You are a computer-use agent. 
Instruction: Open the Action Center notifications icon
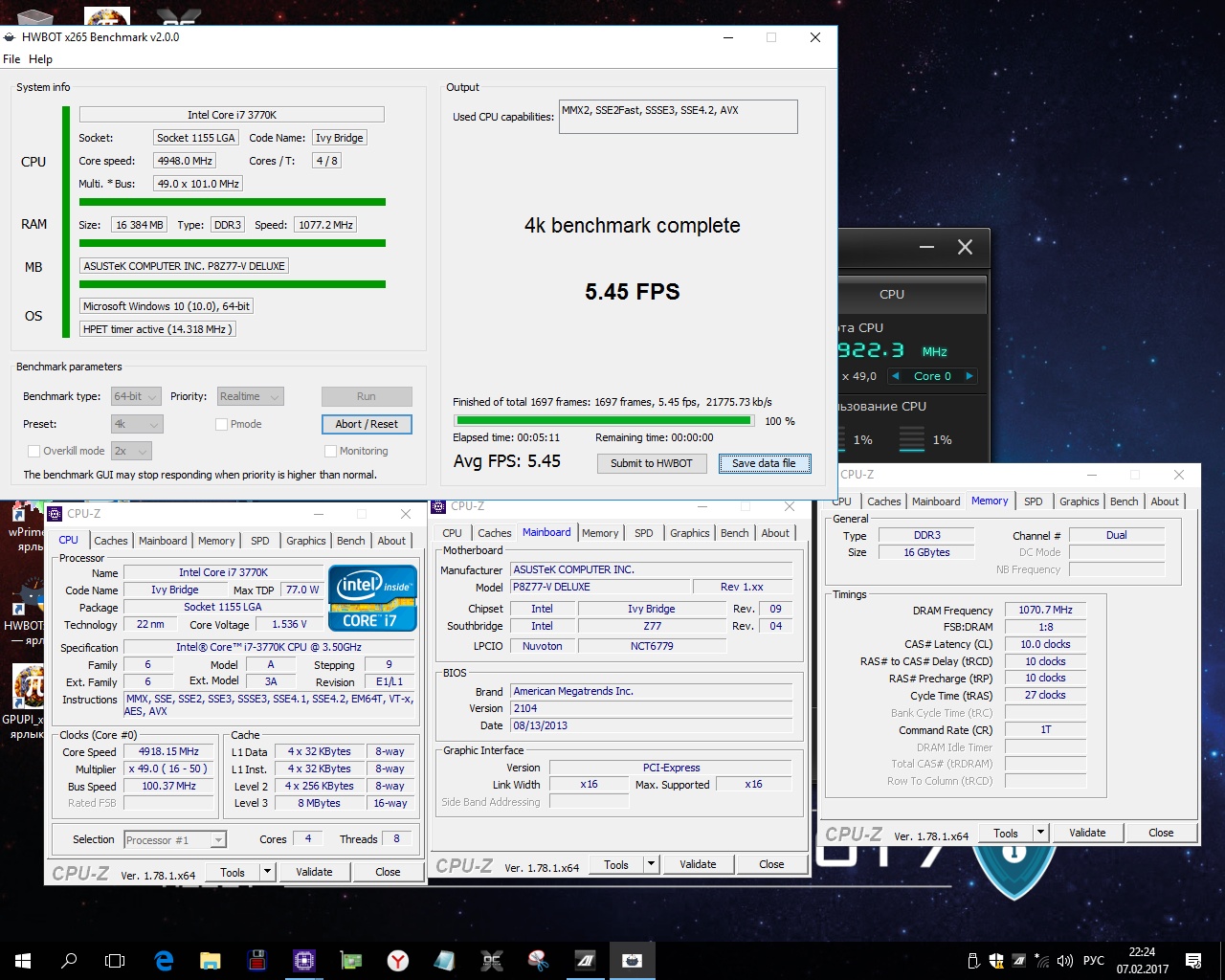click(x=1193, y=960)
